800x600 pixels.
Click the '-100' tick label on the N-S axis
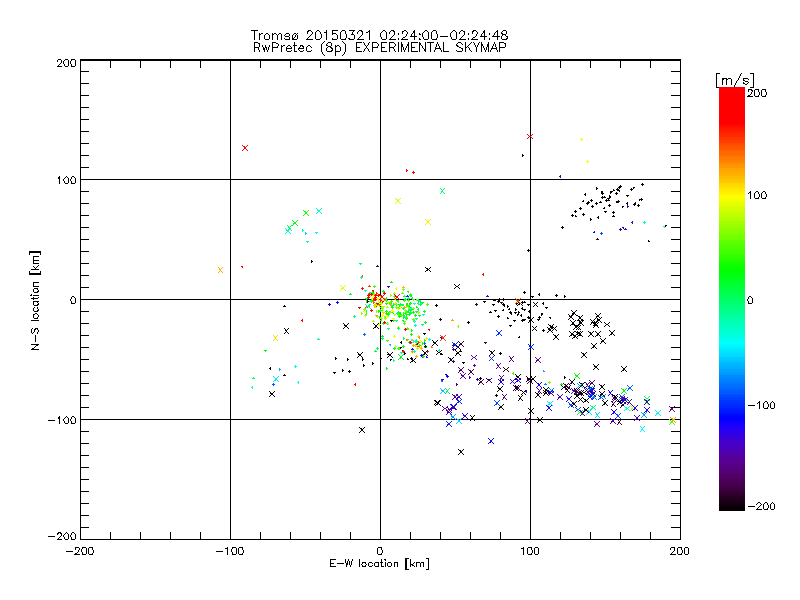(x=62, y=420)
